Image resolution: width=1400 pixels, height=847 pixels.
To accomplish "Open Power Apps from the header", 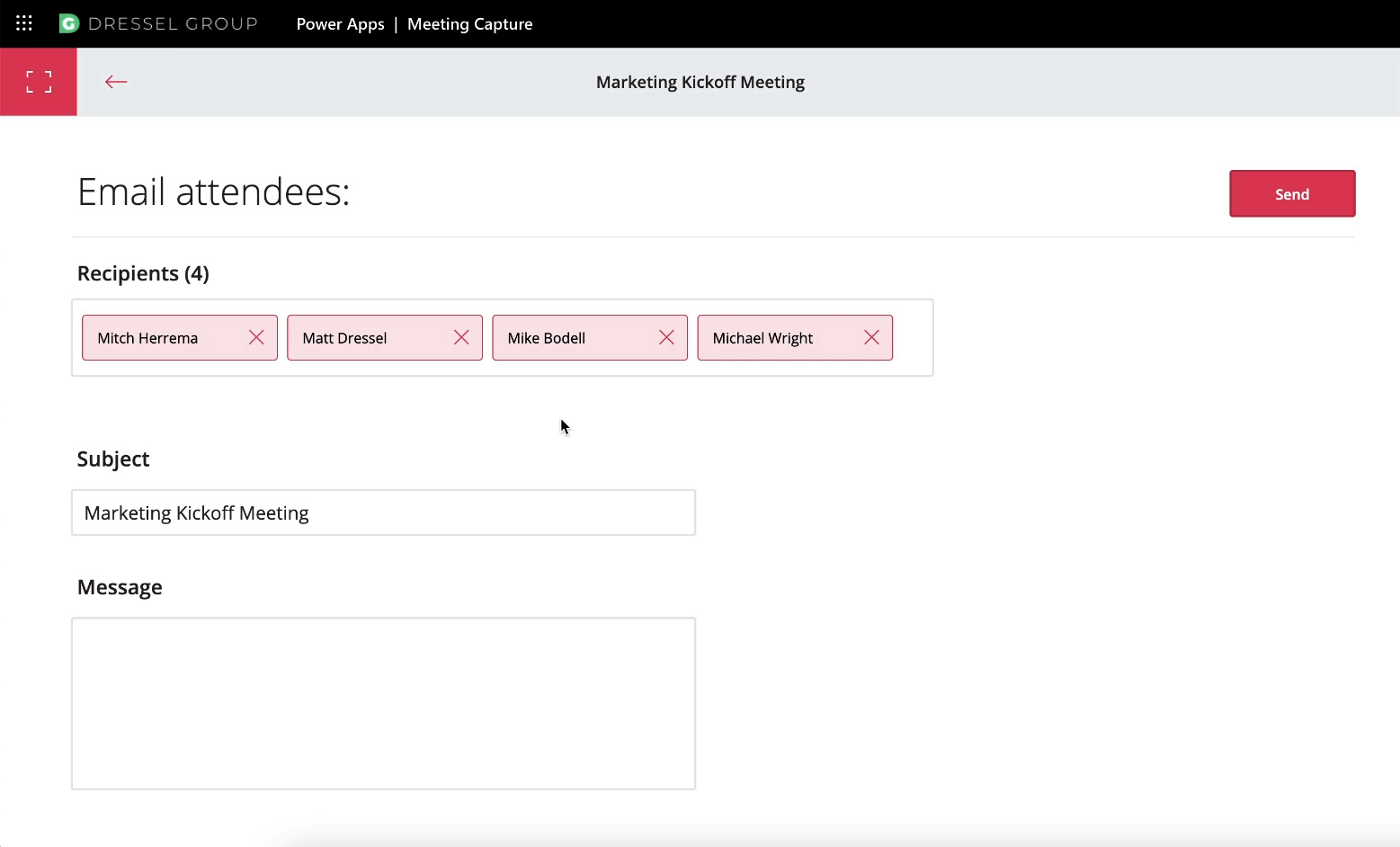I will pos(340,24).
